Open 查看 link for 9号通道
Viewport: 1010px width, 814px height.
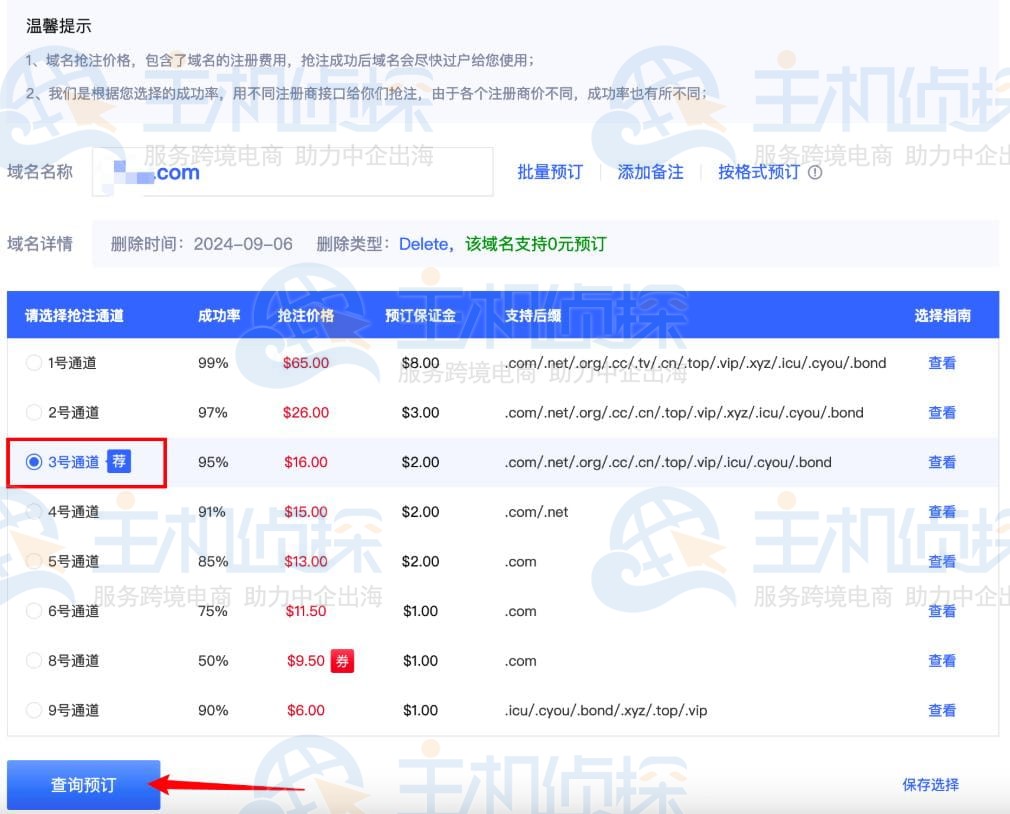(942, 710)
